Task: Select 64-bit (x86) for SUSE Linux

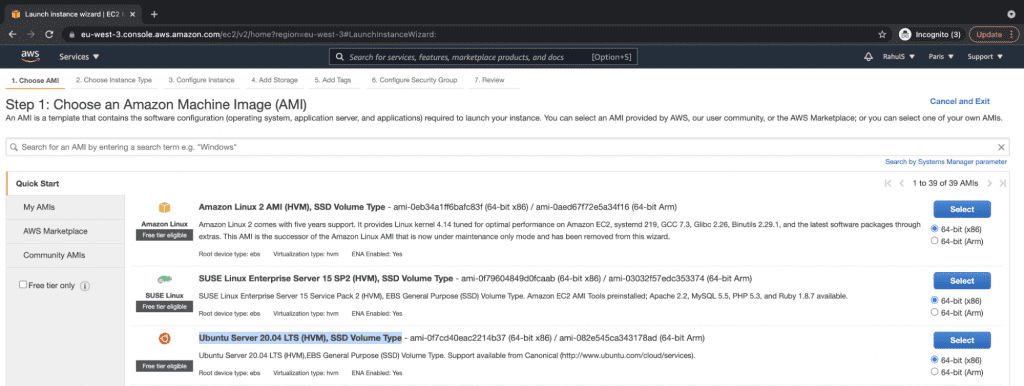Action: click(x=935, y=300)
